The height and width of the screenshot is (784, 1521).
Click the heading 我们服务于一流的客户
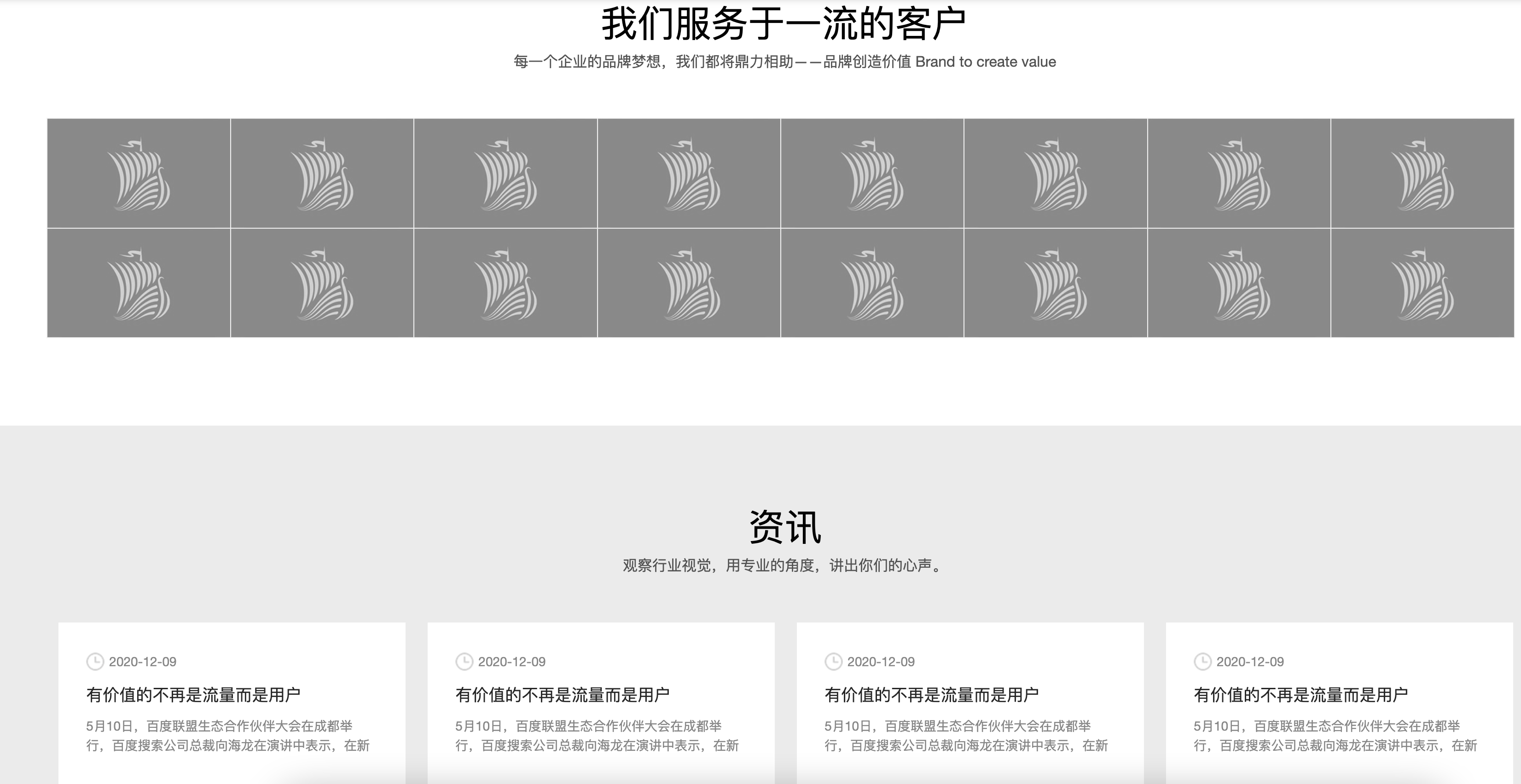[784, 24]
